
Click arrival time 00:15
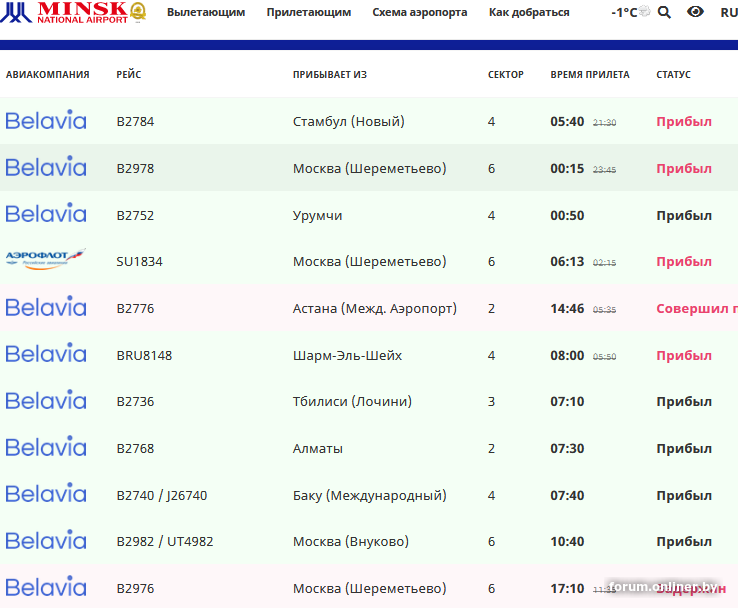coord(567,168)
